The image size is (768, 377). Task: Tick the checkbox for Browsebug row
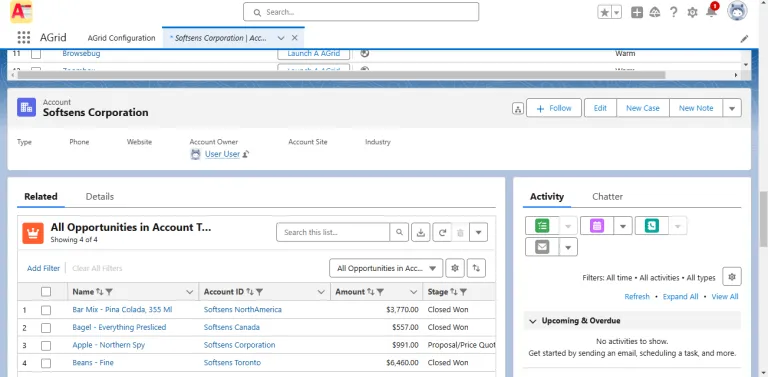(x=36, y=54)
